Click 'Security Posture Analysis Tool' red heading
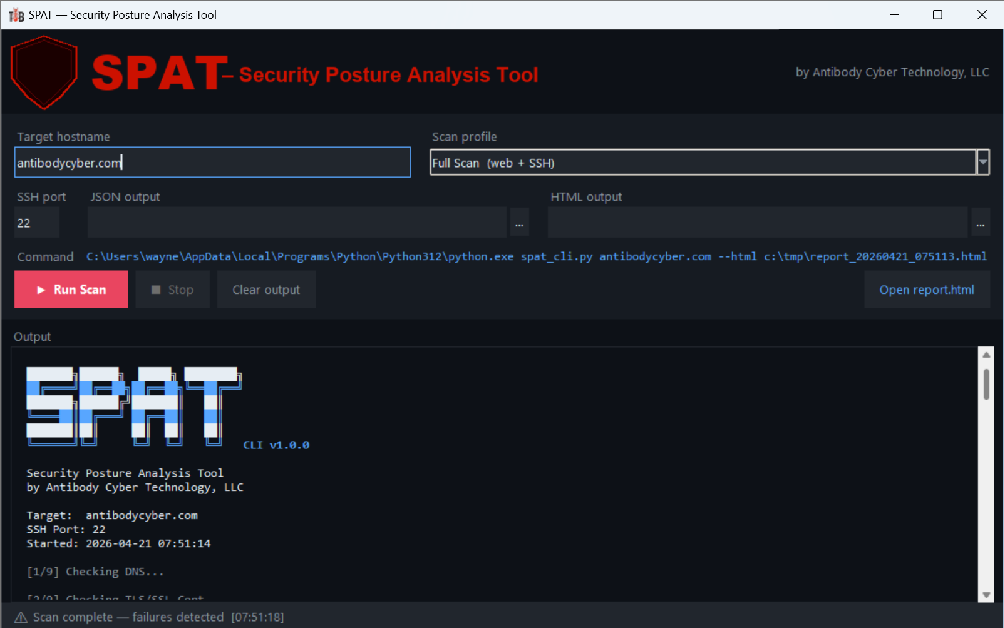Screen dimensions: 1004x628 (389, 75)
